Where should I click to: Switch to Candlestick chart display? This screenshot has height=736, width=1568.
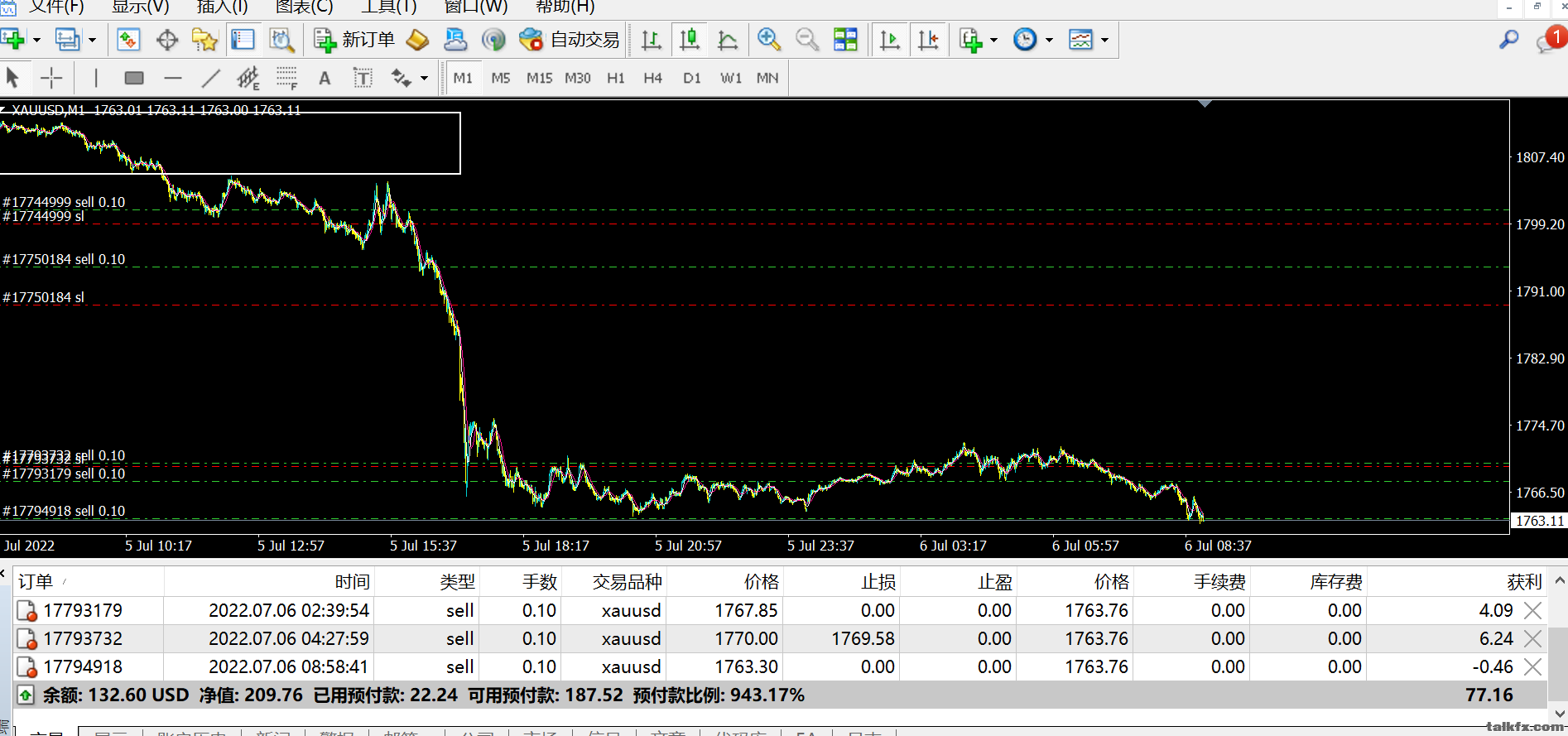(x=690, y=39)
